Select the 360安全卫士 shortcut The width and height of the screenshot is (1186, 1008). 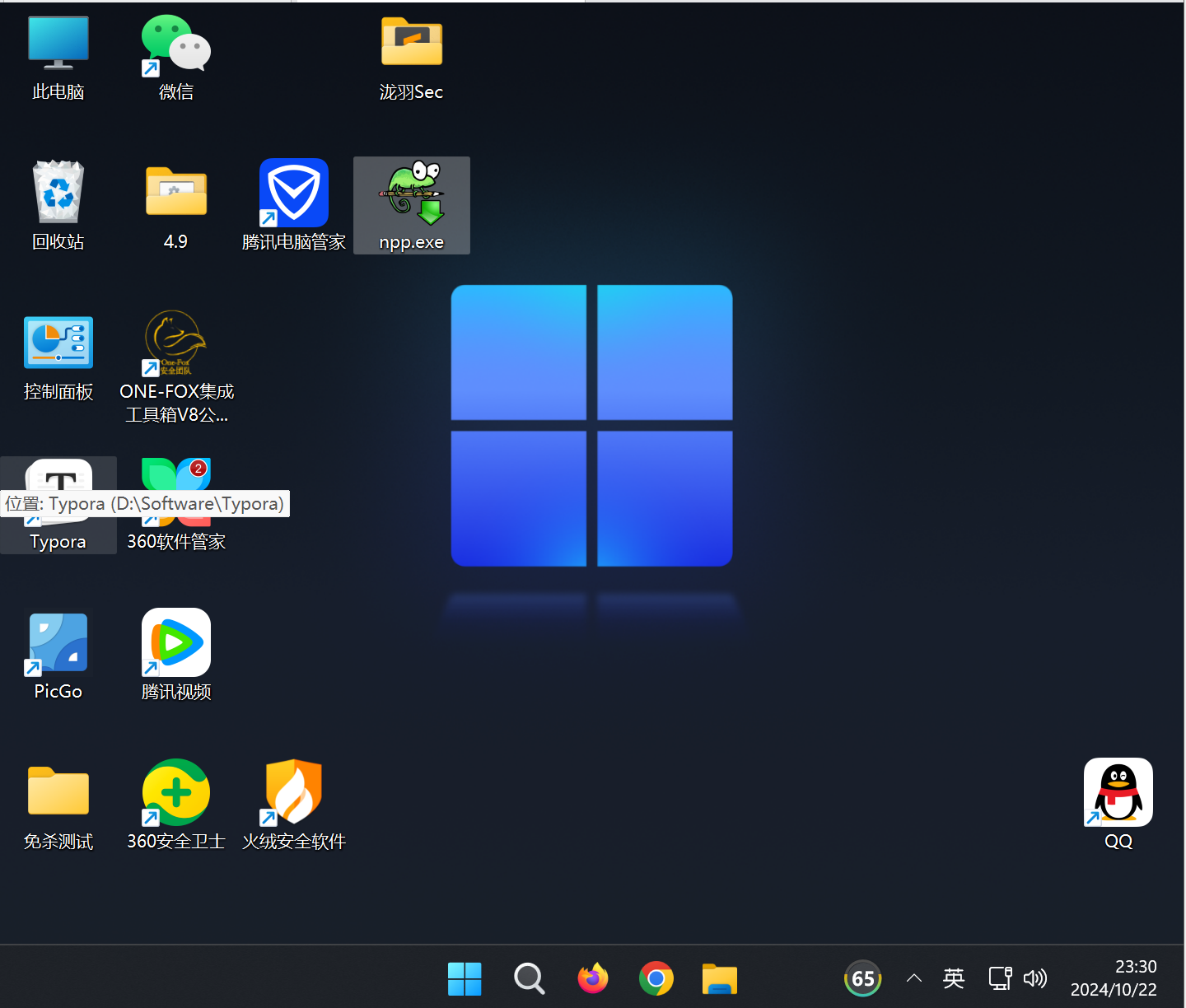(175, 792)
